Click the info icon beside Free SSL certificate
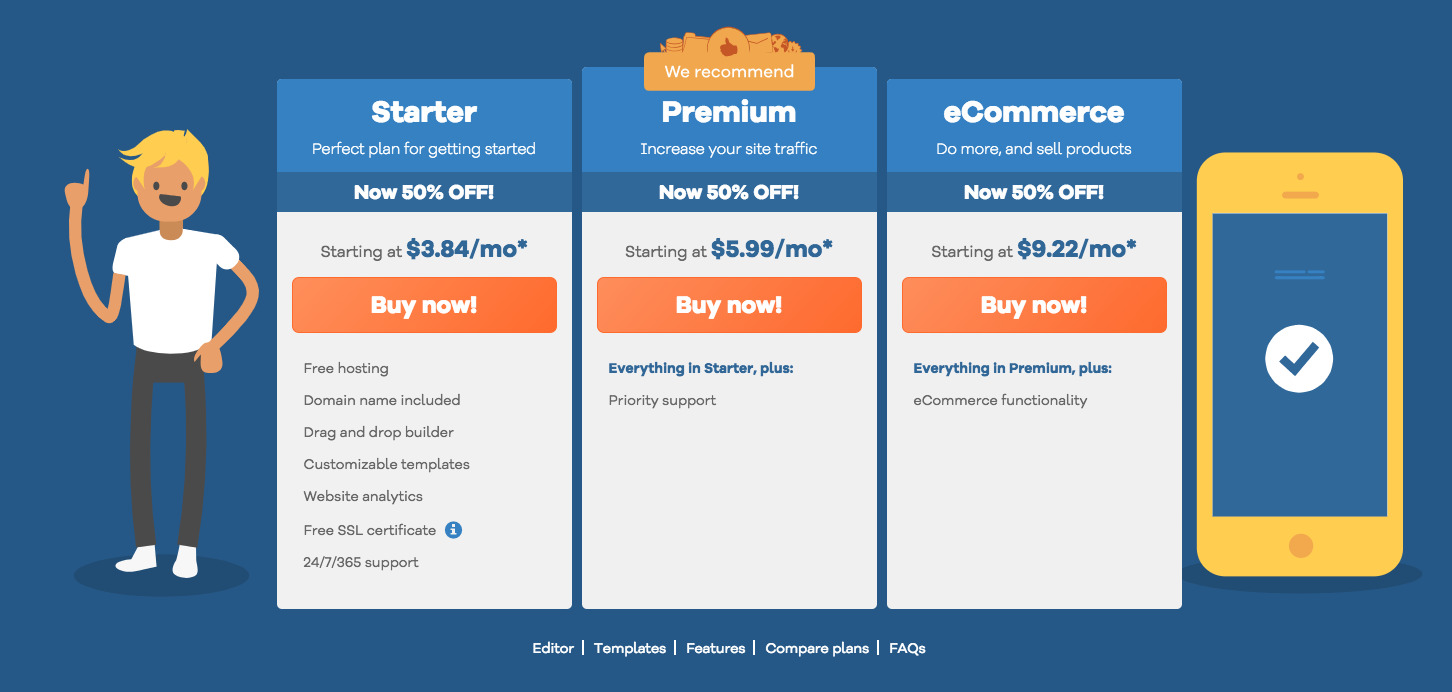 click(x=453, y=529)
